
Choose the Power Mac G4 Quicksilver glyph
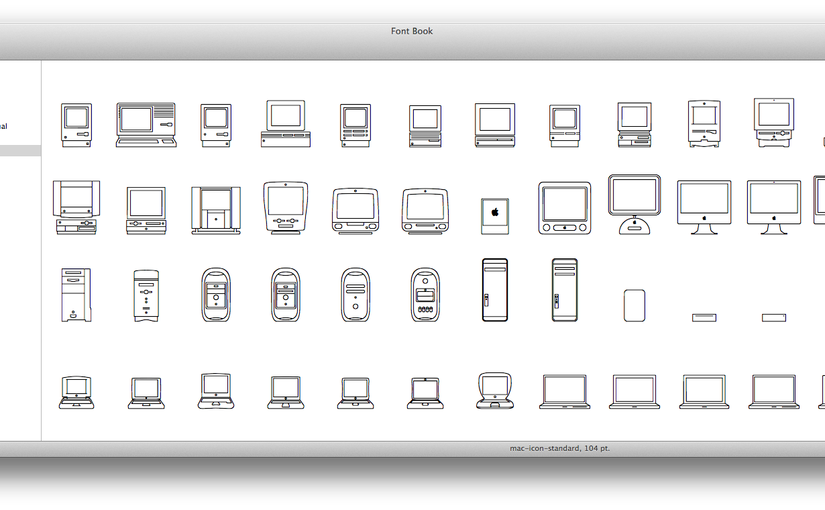click(x=355, y=295)
